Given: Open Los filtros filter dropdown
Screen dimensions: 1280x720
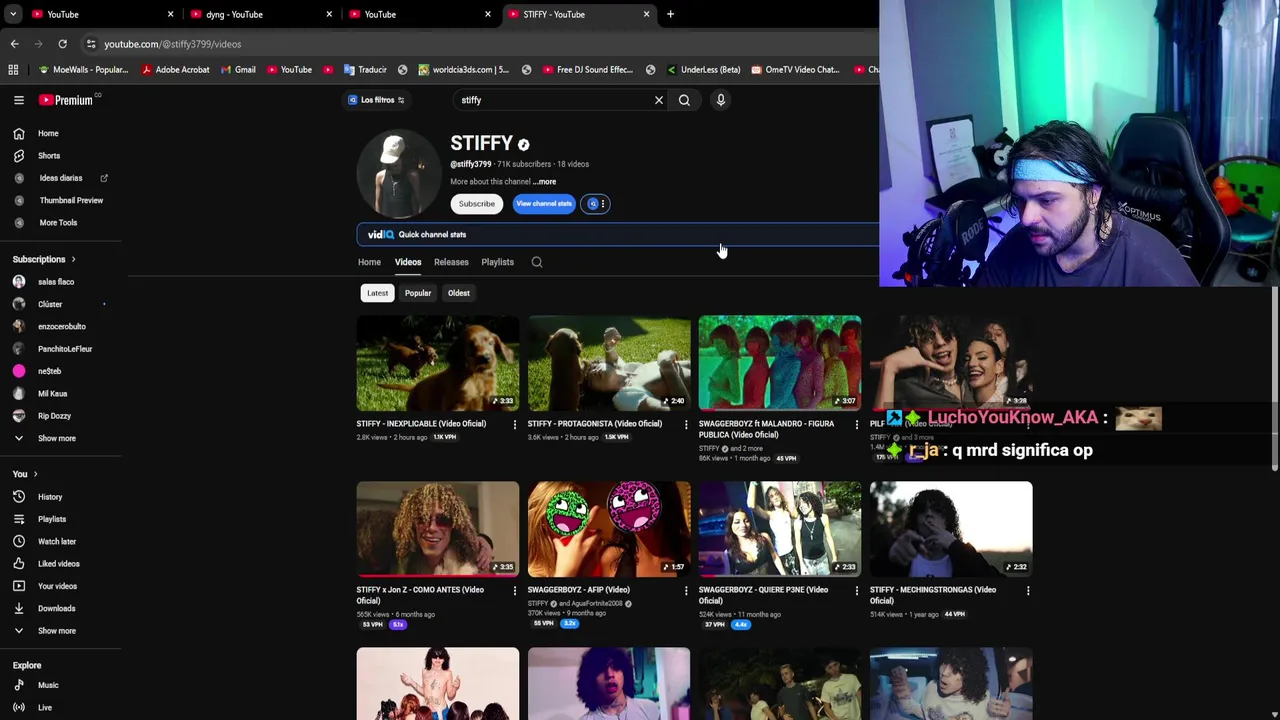Looking at the screenshot, I should click(376, 100).
